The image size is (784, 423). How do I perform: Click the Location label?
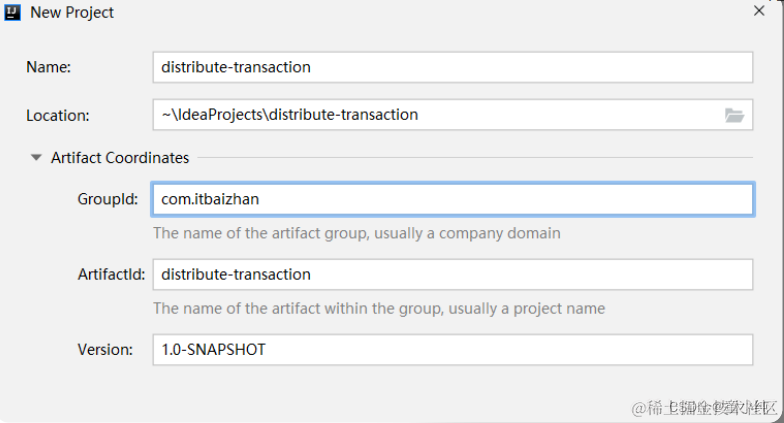click(x=58, y=115)
